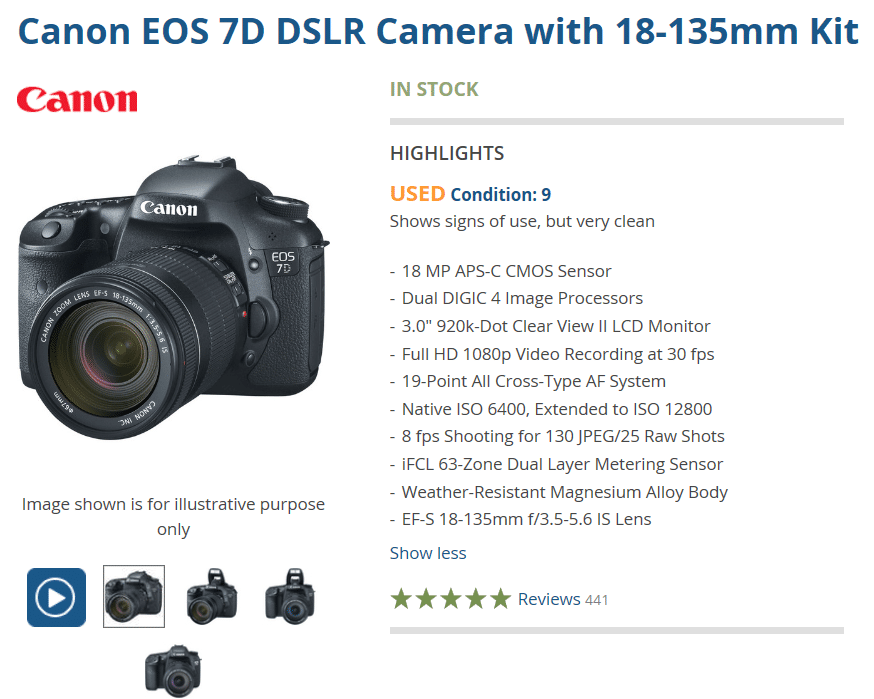Click the review count 441

pyautogui.click(x=596, y=600)
